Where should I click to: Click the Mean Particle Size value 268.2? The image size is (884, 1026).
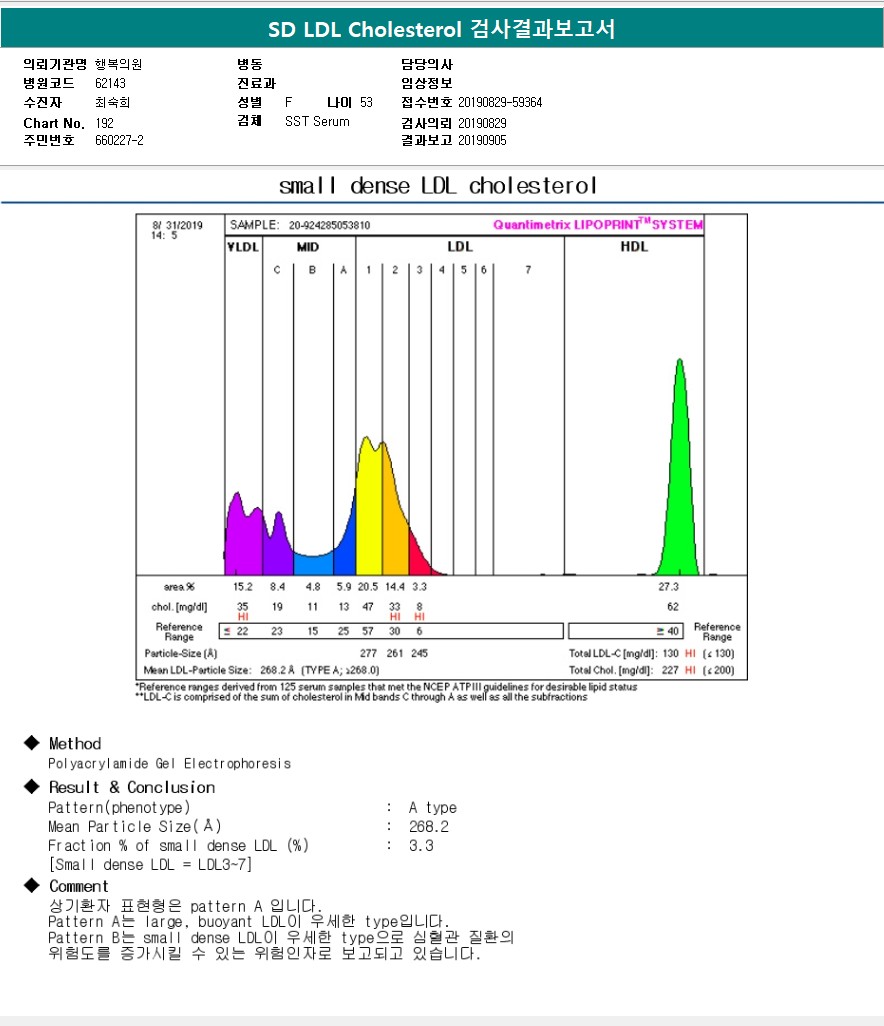click(x=428, y=827)
